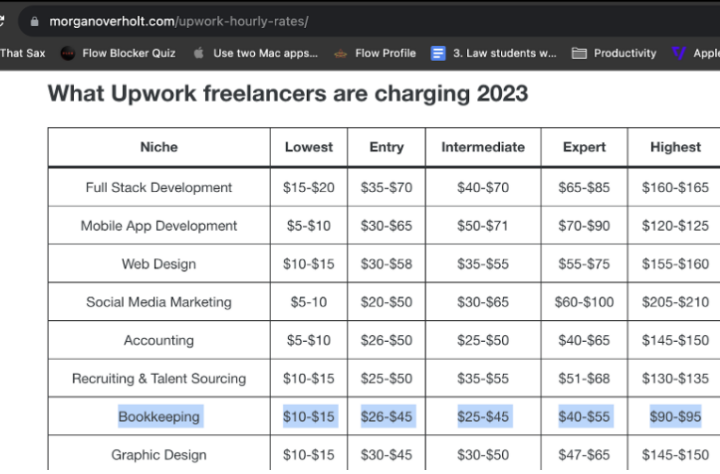Click the Social Media Marketing cell
Image resolution: width=720 pixels, height=474 pixels.
click(159, 302)
